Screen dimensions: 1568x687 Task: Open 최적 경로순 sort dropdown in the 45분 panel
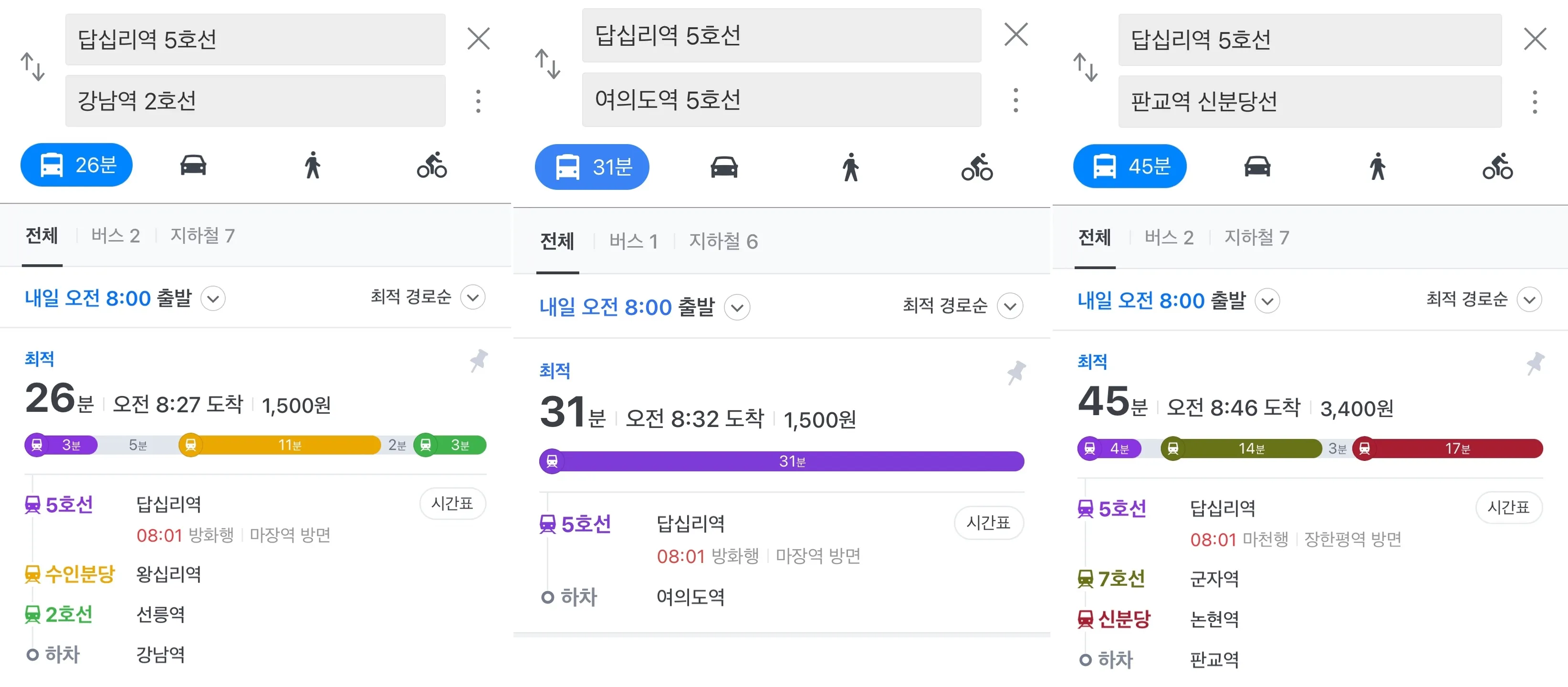1529,300
